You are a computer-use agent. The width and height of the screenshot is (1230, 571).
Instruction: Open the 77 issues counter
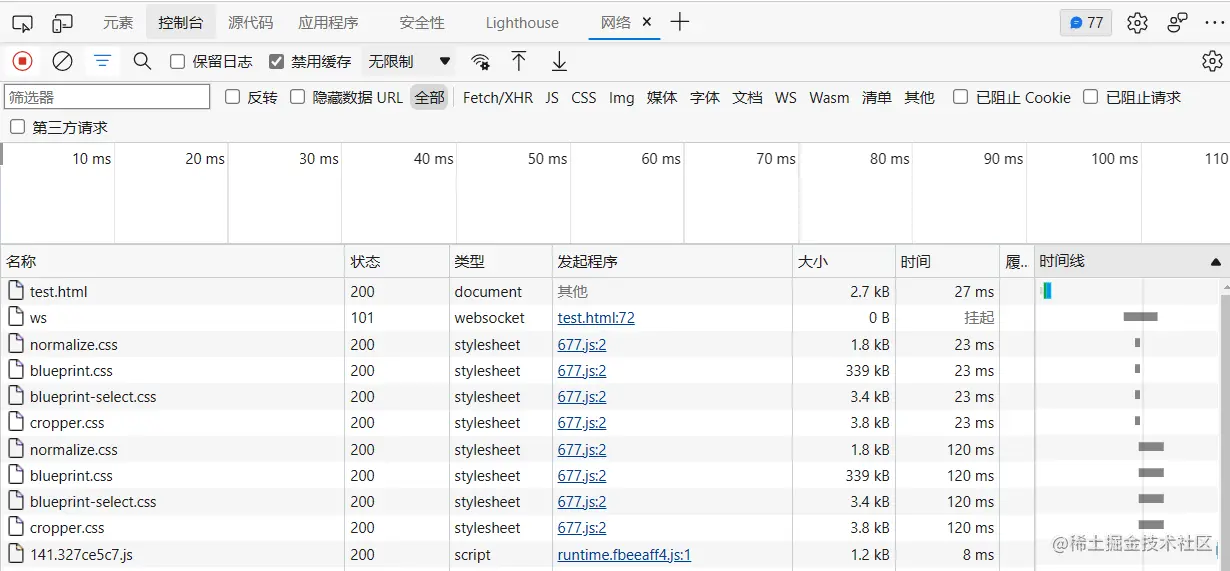(x=1086, y=22)
